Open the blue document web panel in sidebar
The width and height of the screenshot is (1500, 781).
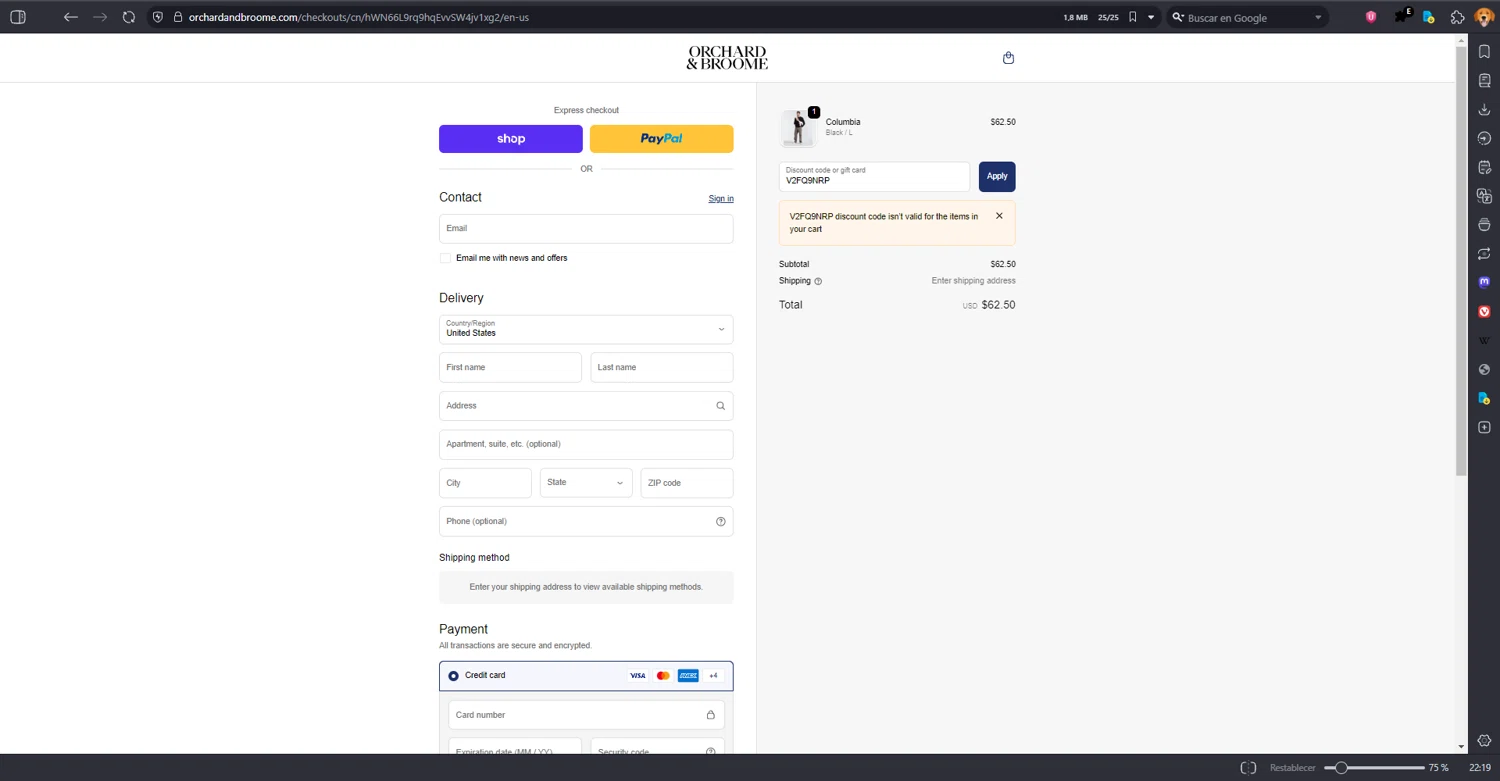(x=1484, y=399)
